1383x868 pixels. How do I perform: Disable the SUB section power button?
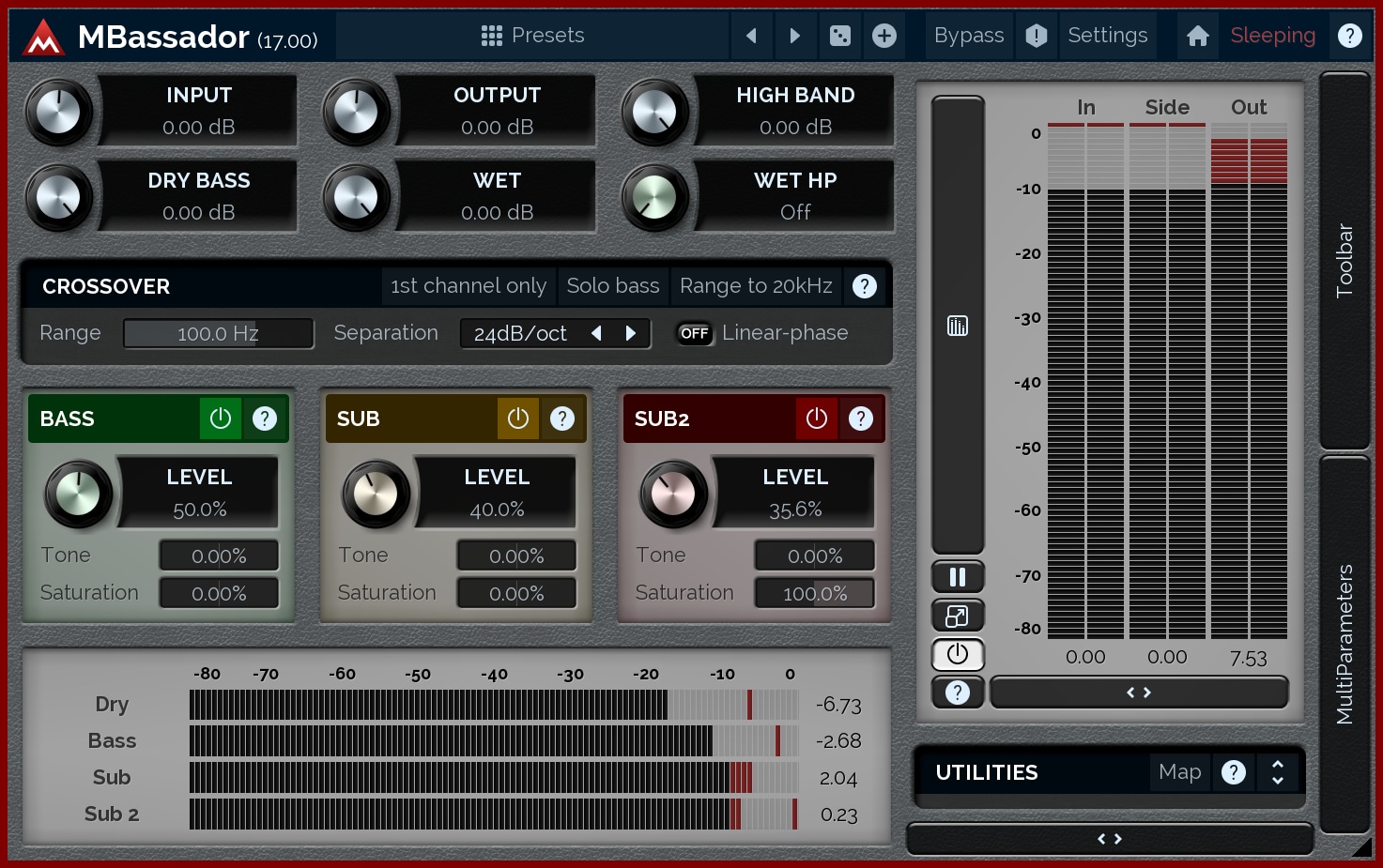tap(518, 419)
